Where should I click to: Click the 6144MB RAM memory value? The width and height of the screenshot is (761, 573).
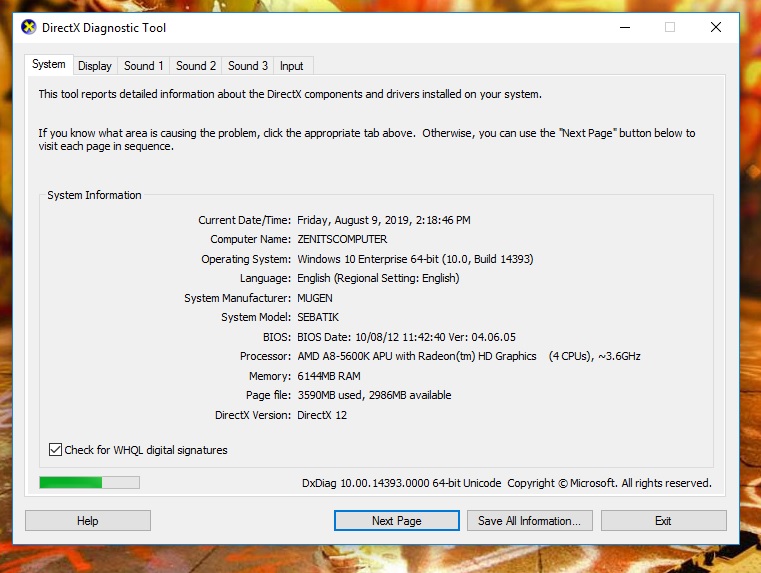pos(329,376)
